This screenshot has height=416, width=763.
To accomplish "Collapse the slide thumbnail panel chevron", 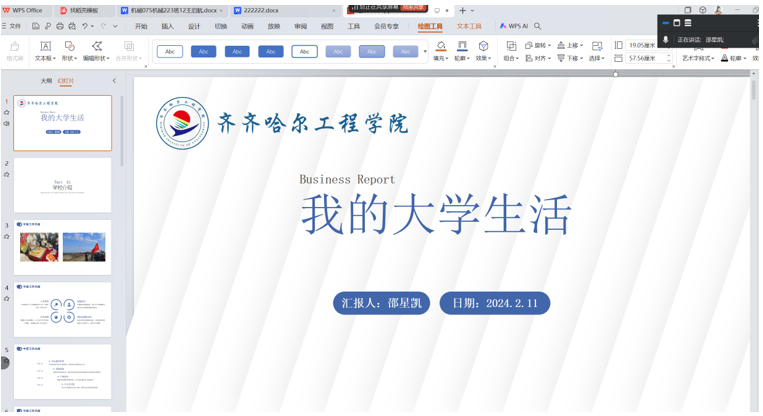I will (x=114, y=81).
